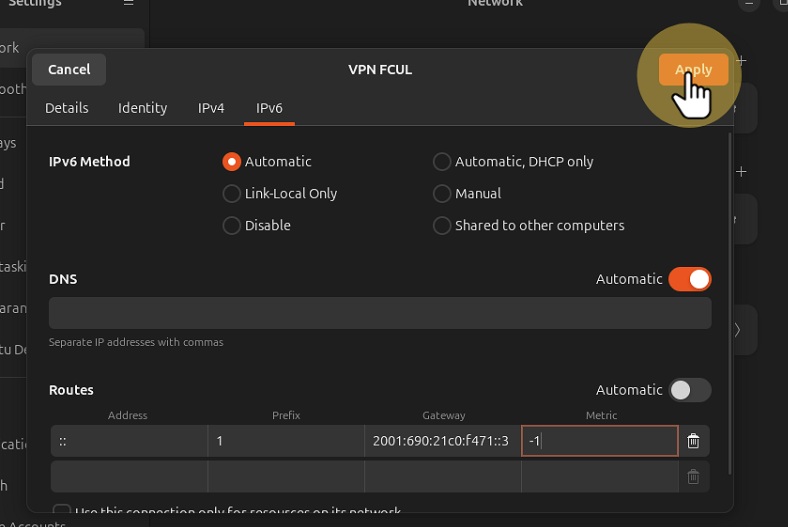Viewport: 788px width, 532px height.
Task: Switch to the IPv4 tab
Action: tap(211, 108)
